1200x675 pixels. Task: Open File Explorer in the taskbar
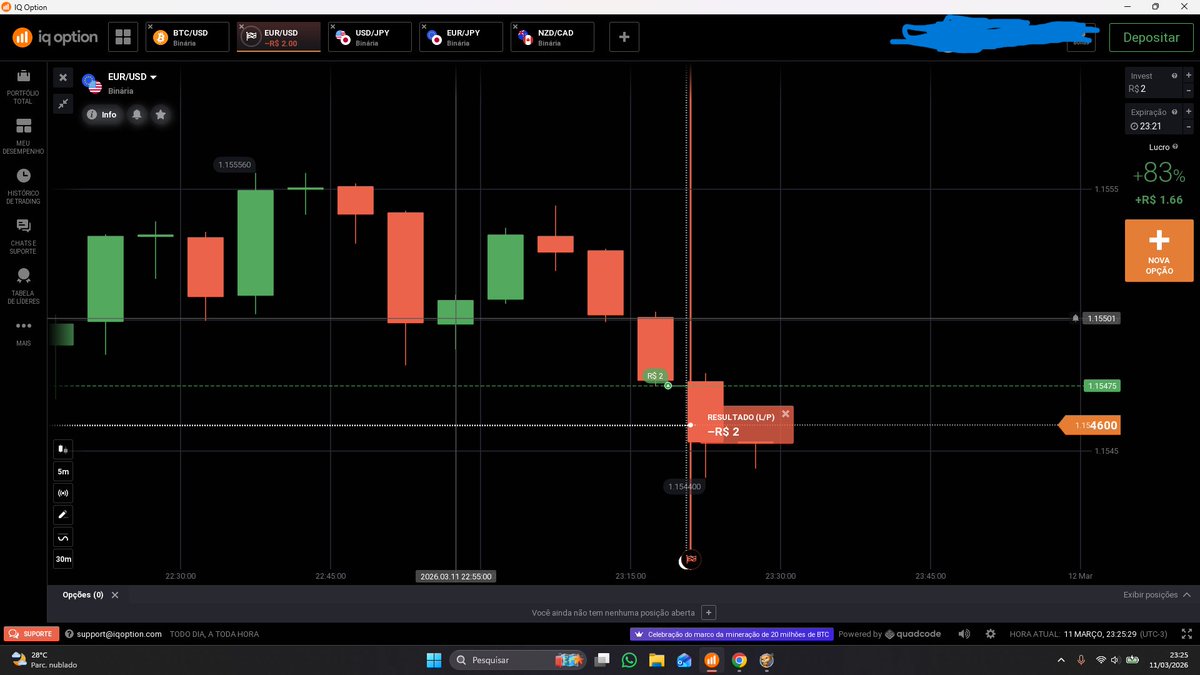tap(656, 660)
